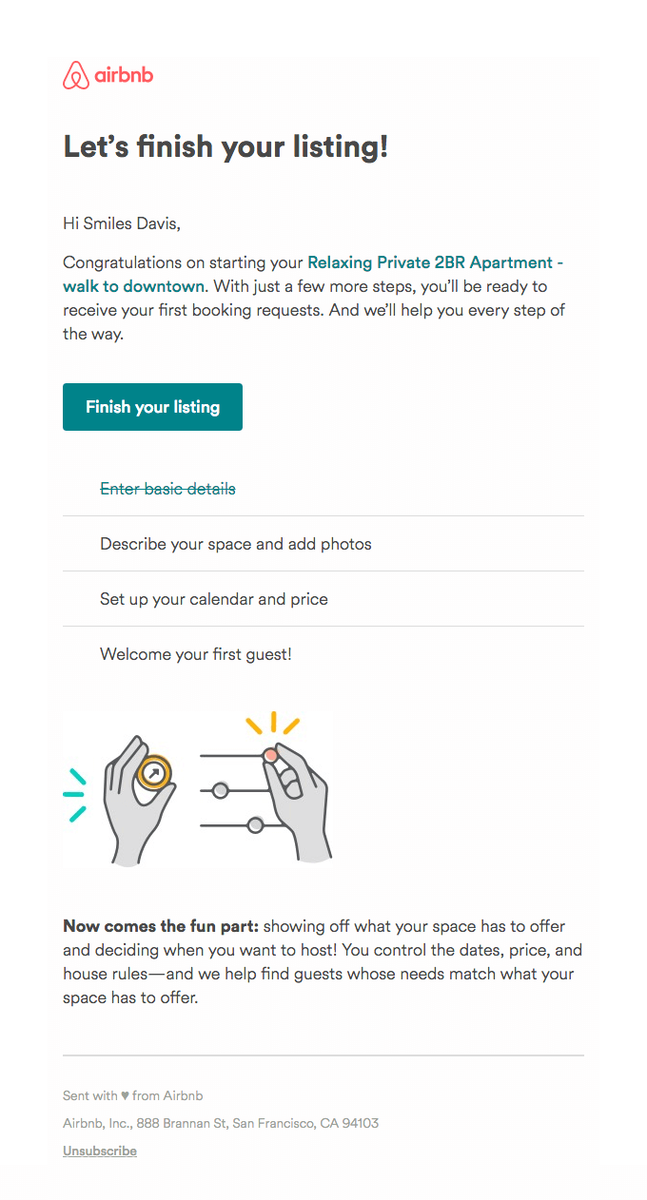This screenshot has width=647, height=1200.
Task: Select Describe your space and add photos
Action: point(235,544)
